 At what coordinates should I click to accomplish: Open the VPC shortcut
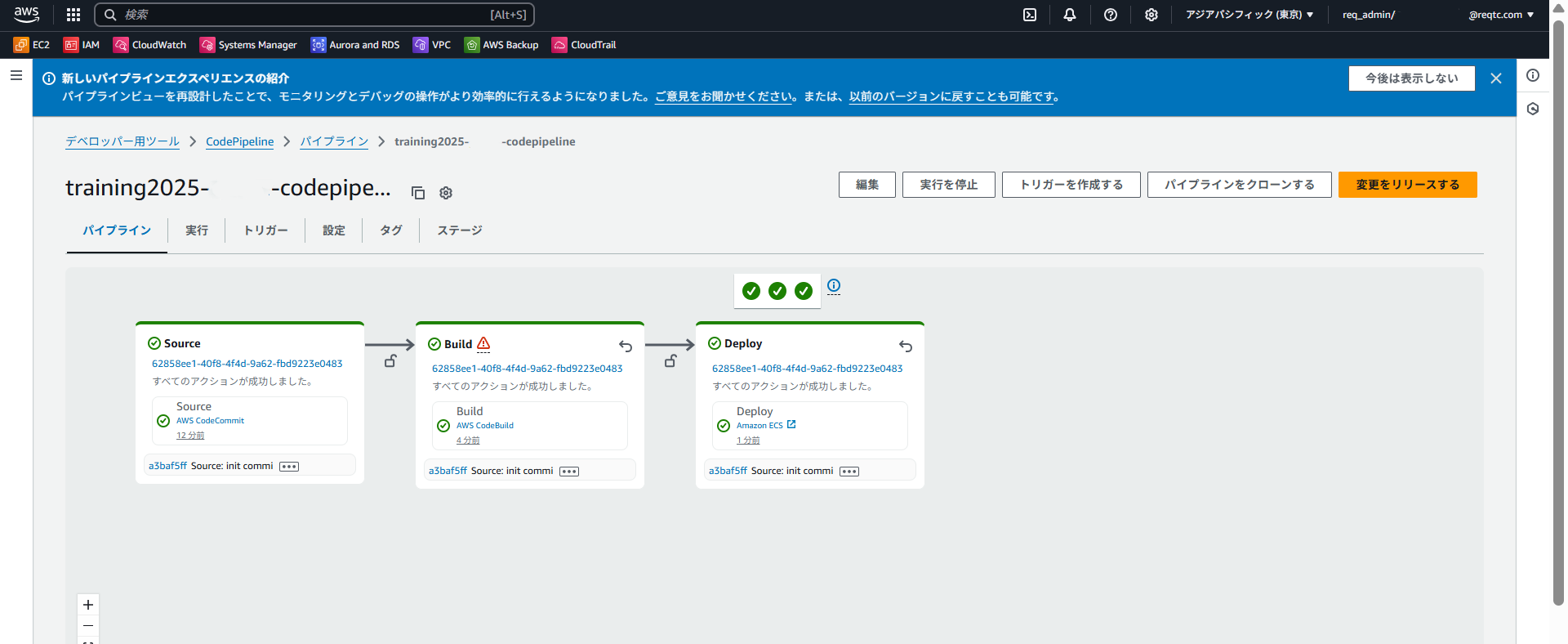coord(432,45)
